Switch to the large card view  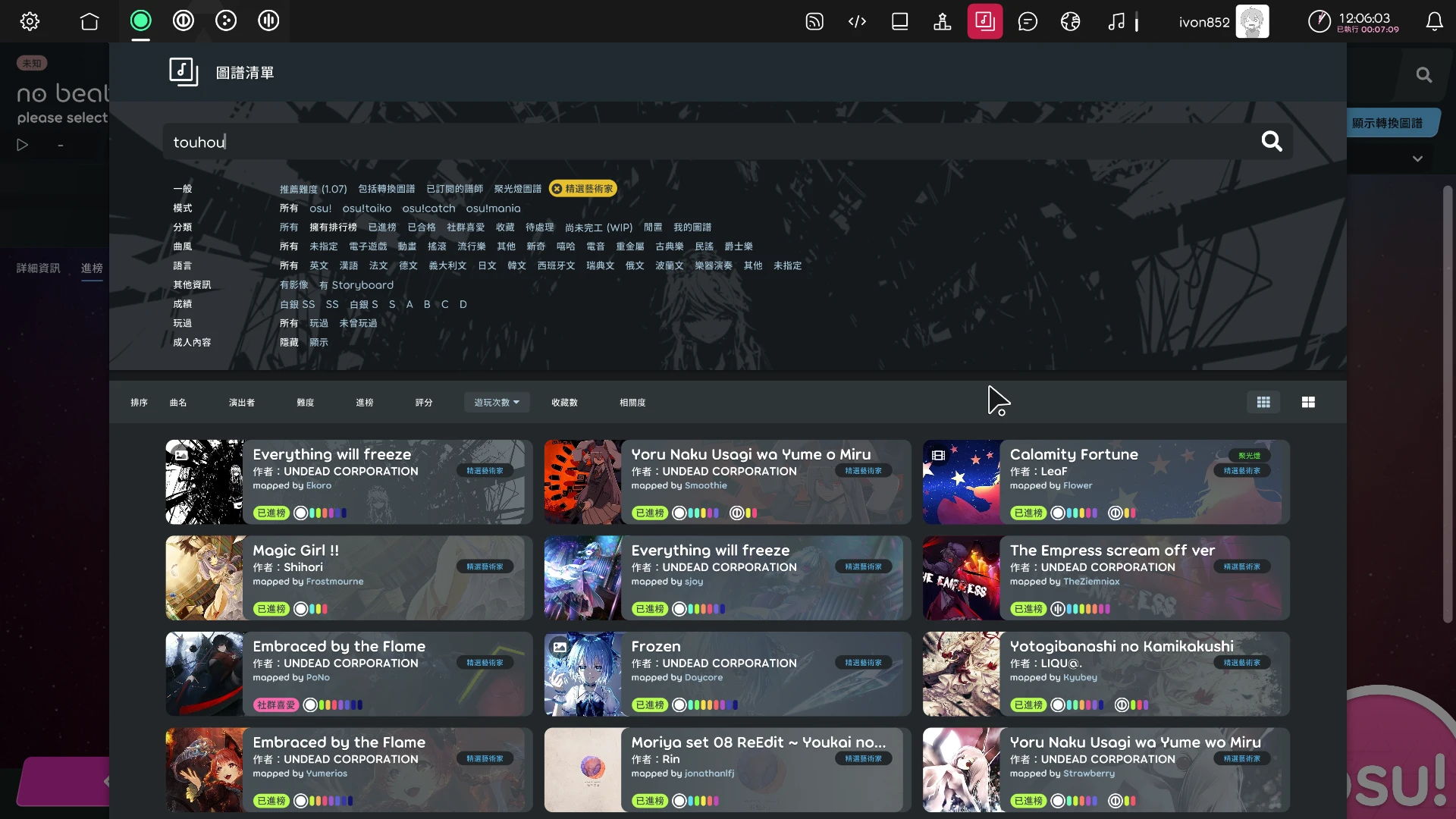[1308, 402]
